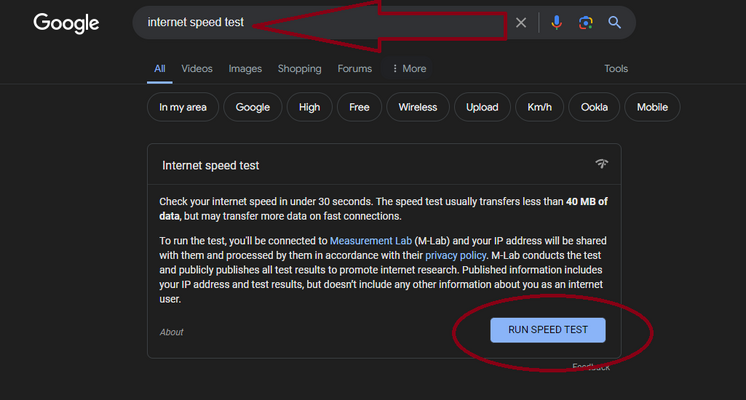This screenshot has width=746, height=400.
Task: Open Google Lens image search
Action: 586,22
